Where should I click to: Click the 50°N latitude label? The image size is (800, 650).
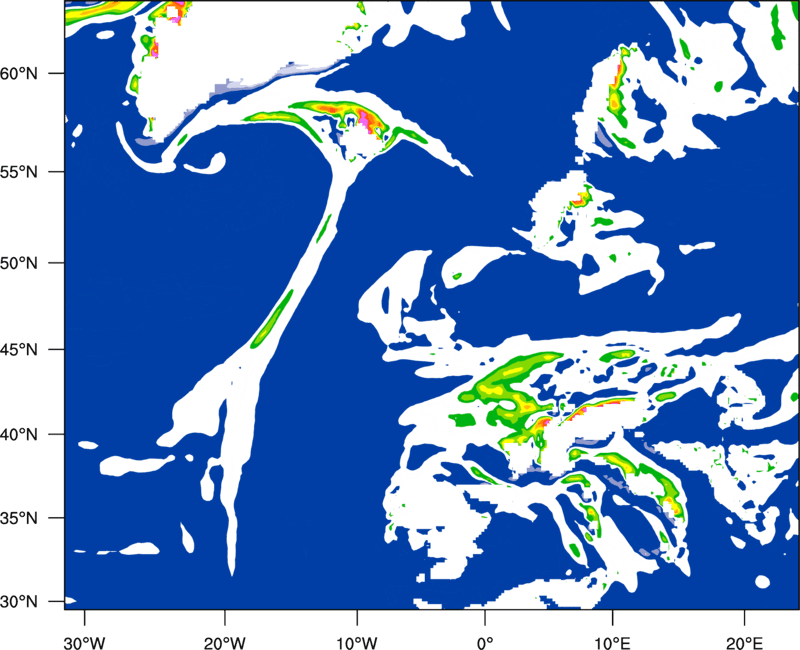(x=19, y=263)
